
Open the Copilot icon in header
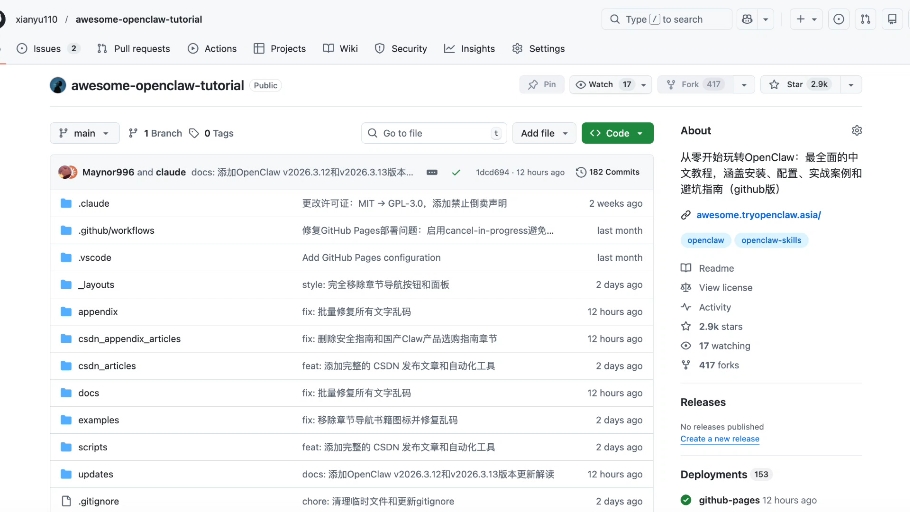coord(747,19)
